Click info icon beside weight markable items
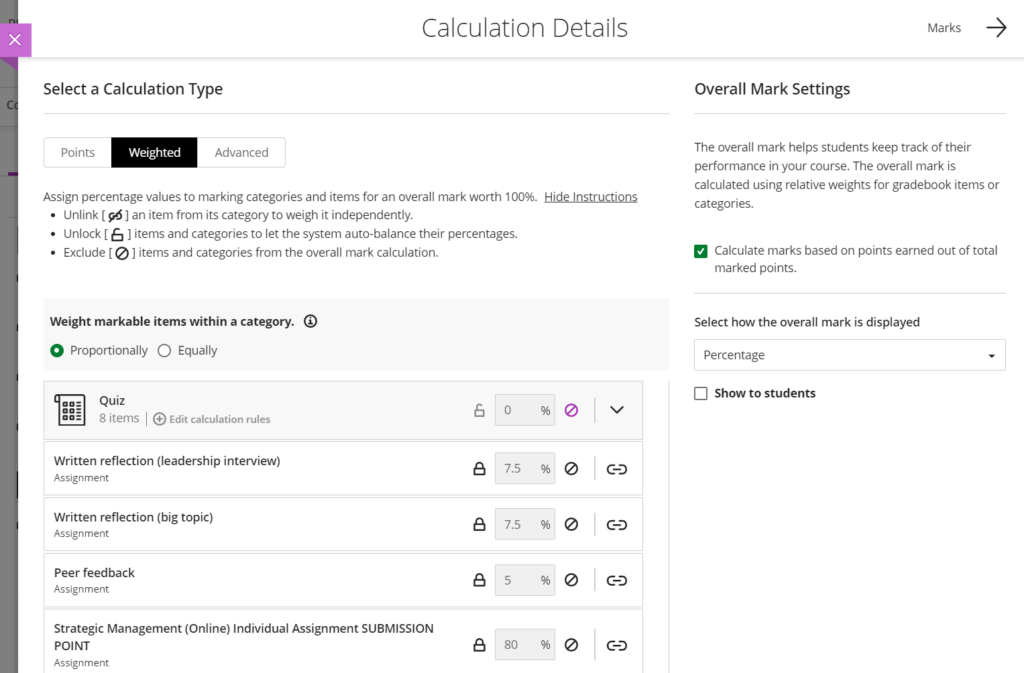This screenshot has height=673, width=1024. tap(310, 322)
